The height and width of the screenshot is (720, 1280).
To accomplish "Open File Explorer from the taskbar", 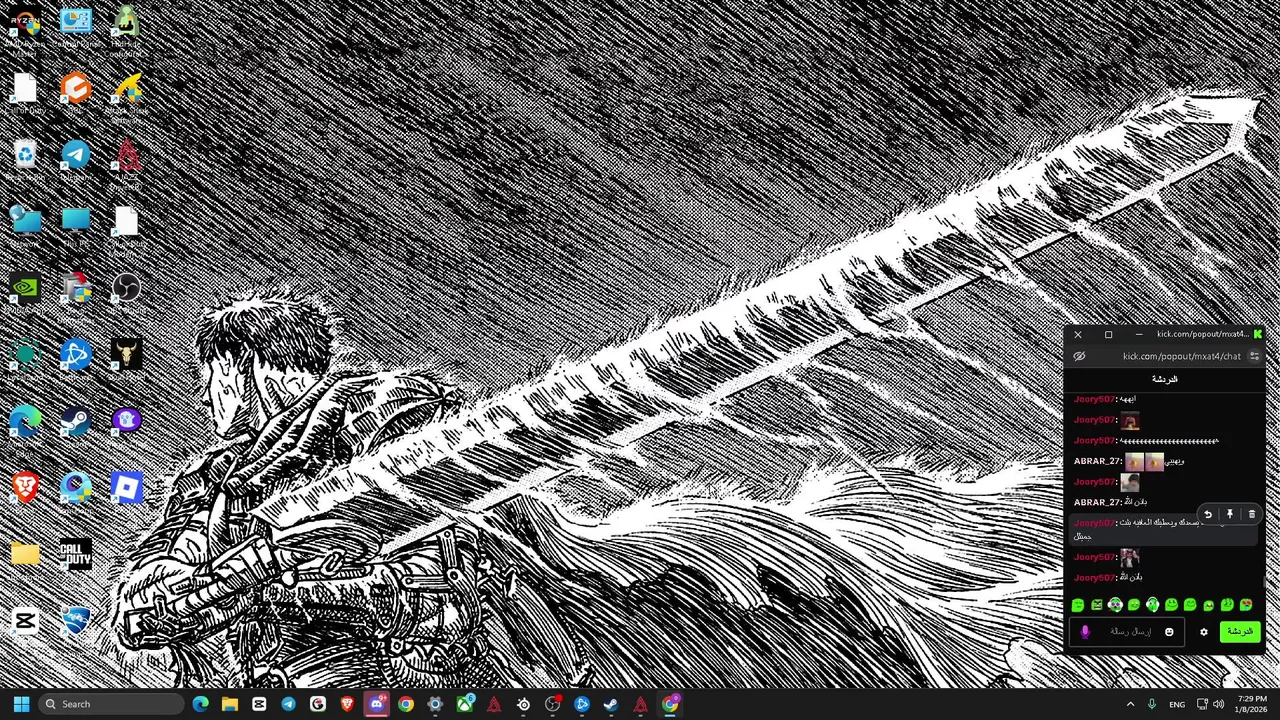I will tap(230, 704).
